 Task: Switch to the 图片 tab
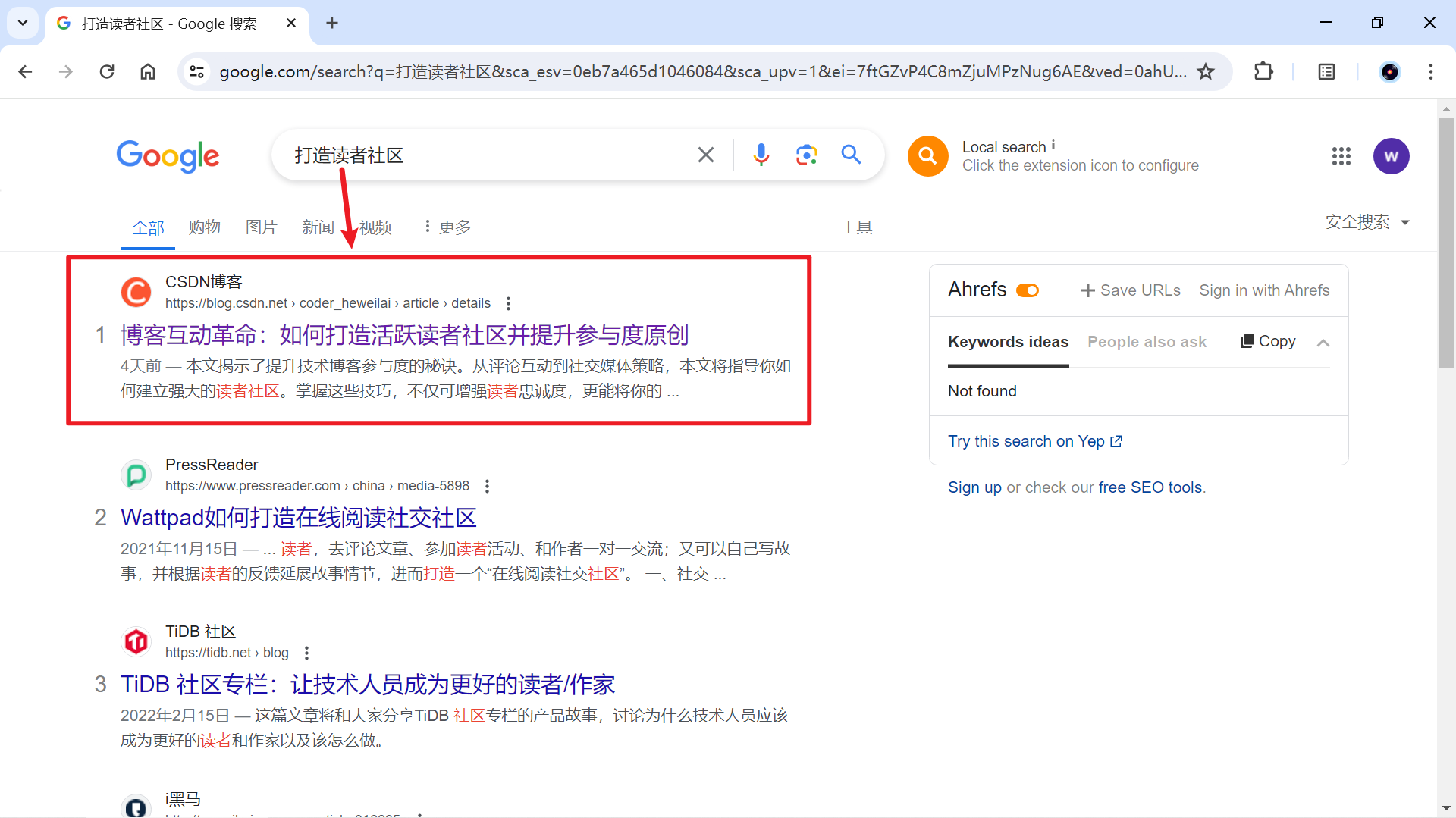[x=261, y=227]
